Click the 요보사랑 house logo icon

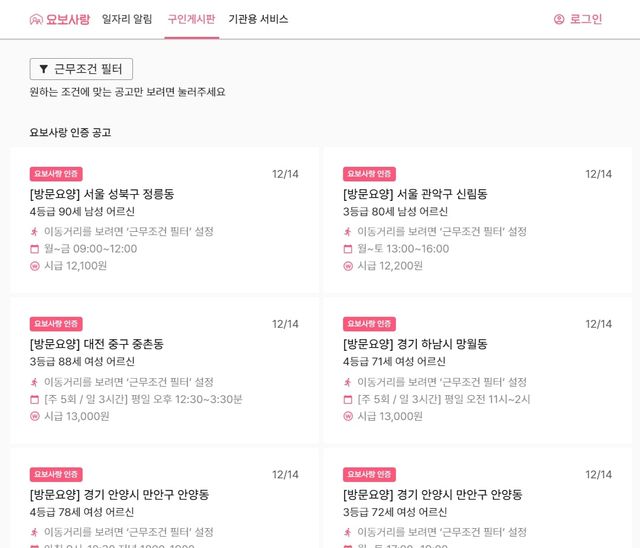36,19
